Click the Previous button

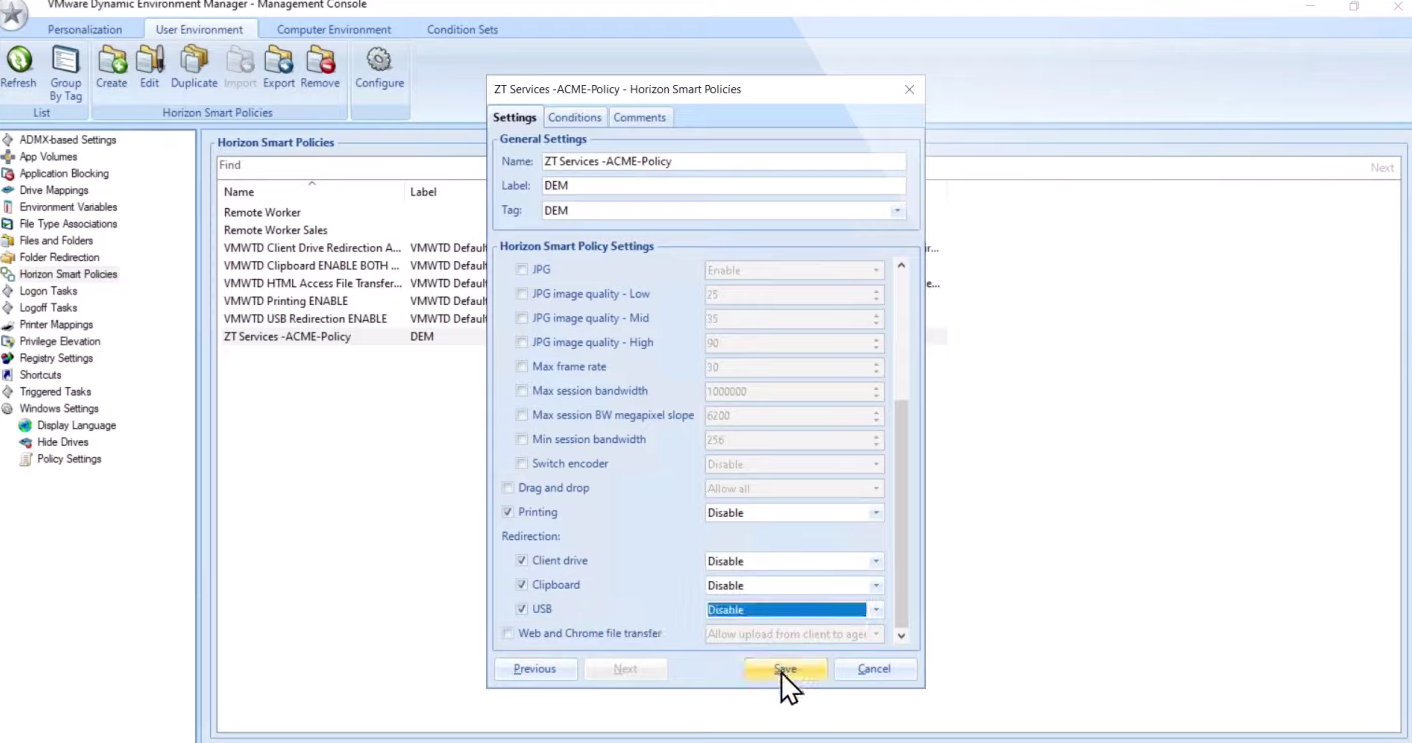(535, 669)
